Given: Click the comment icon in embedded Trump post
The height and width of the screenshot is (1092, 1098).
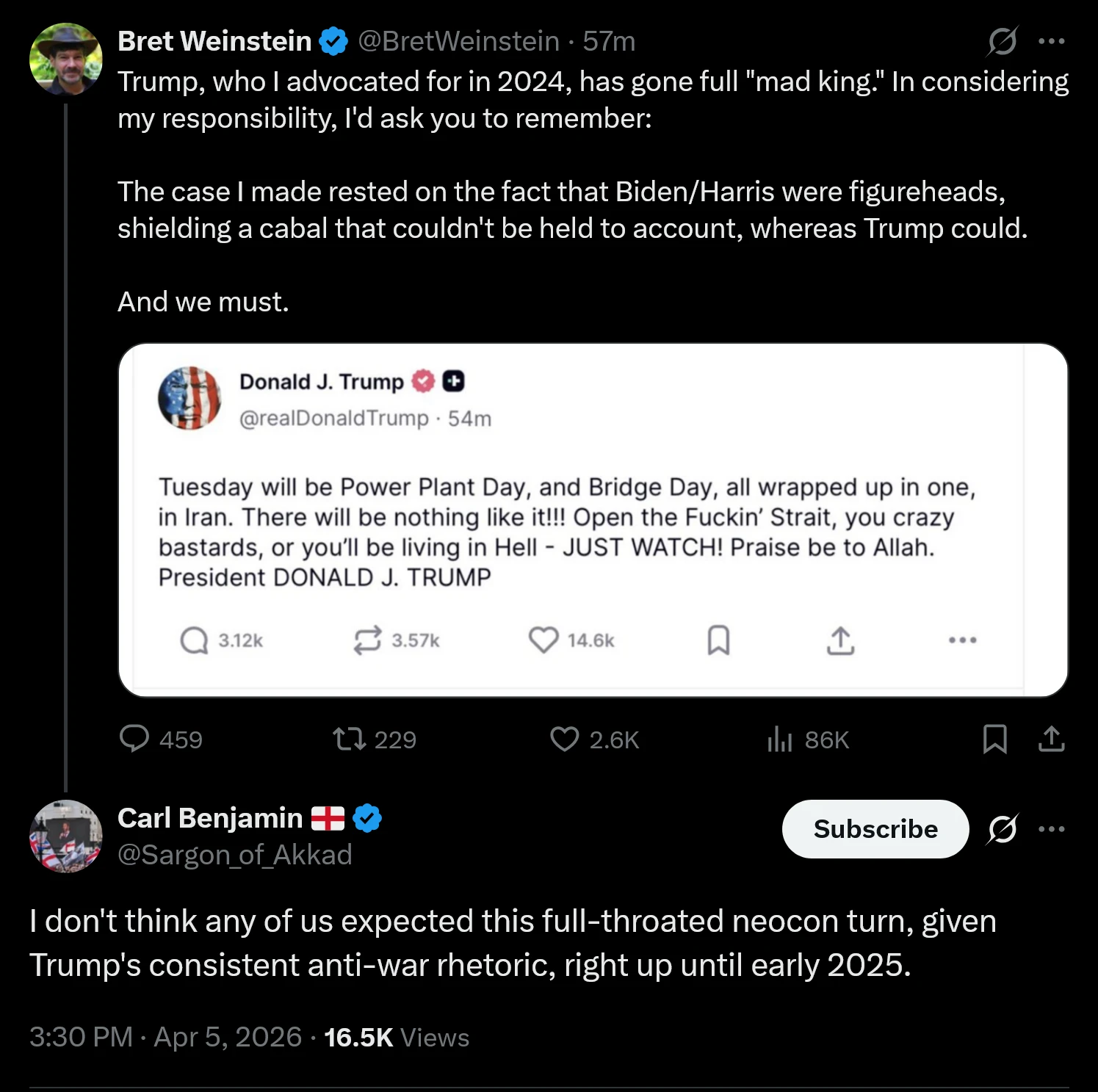Looking at the screenshot, I should click(x=194, y=640).
